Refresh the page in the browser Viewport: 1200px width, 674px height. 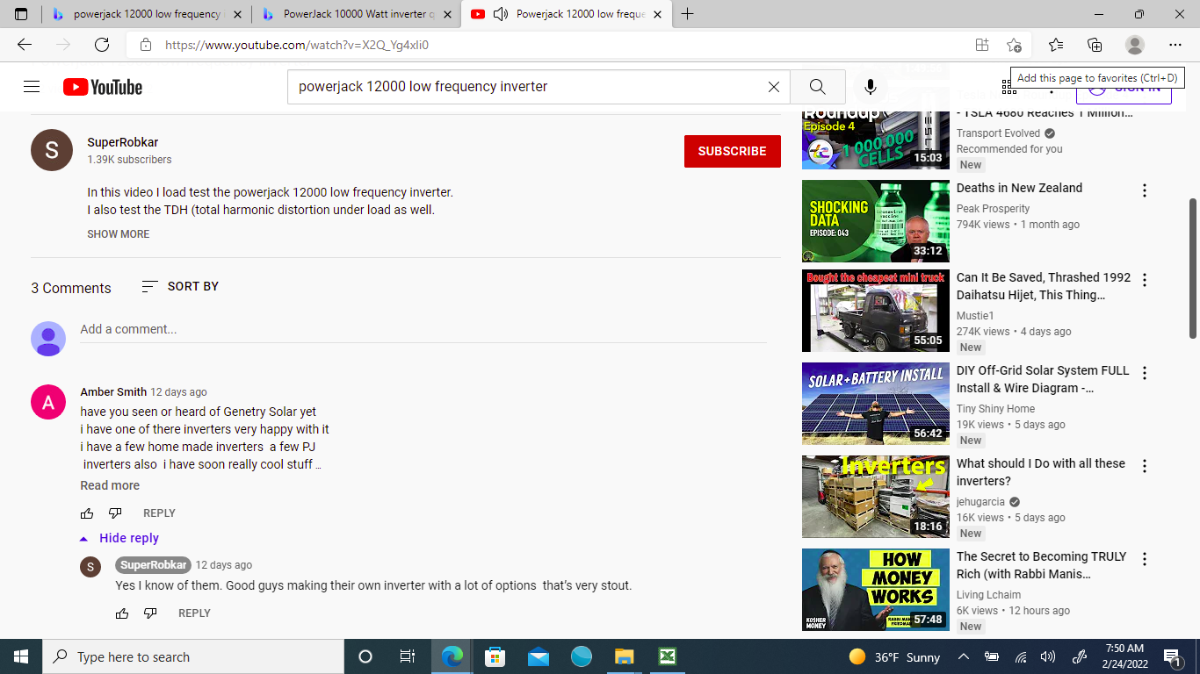pos(101,45)
